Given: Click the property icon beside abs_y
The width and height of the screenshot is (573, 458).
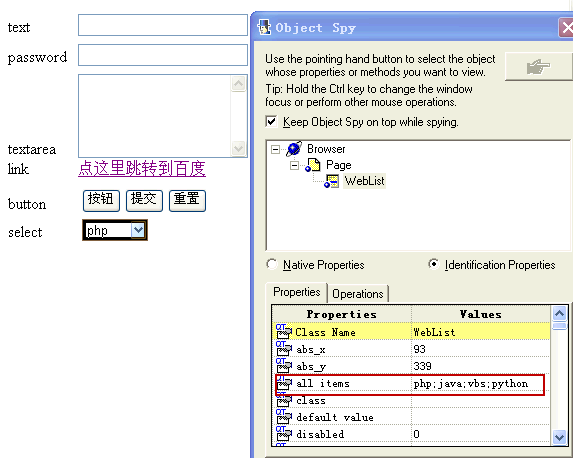Looking at the screenshot, I should (x=284, y=366).
